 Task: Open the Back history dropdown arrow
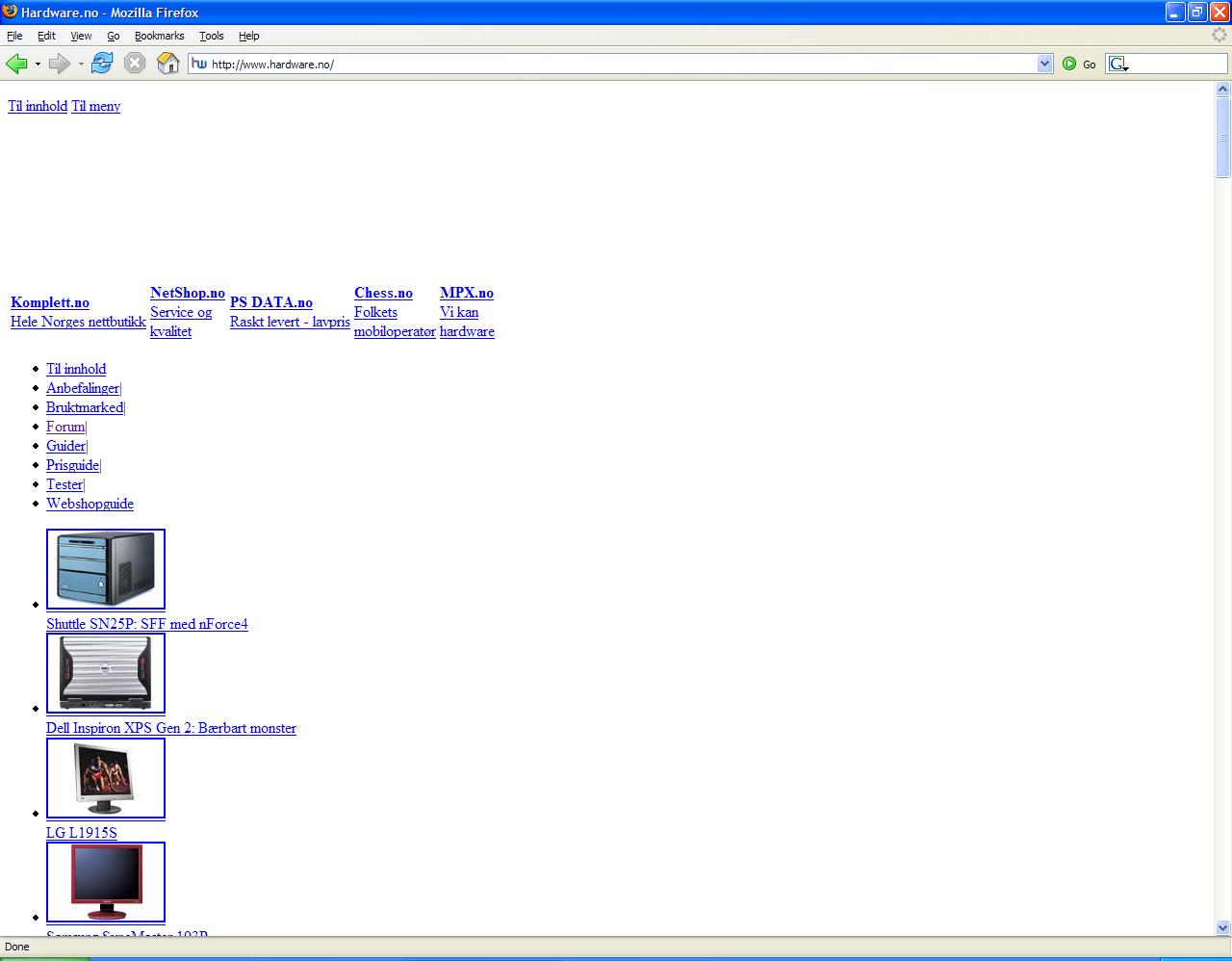tap(38, 64)
